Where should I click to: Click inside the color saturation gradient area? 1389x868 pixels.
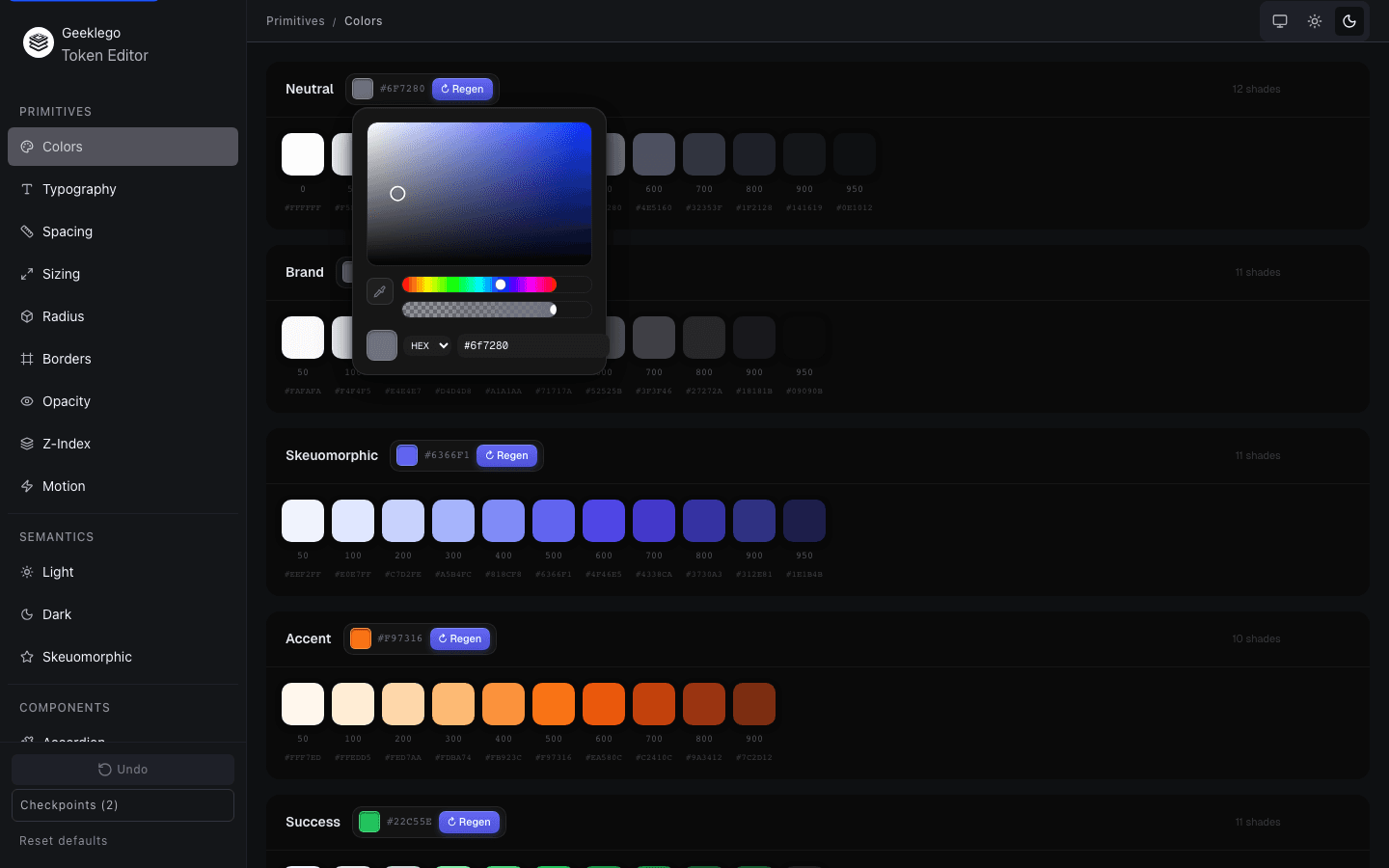point(479,194)
